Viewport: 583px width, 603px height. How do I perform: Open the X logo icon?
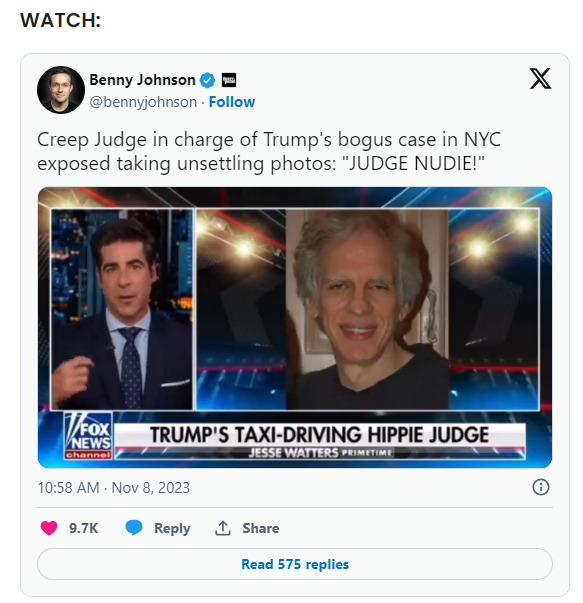(540, 78)
